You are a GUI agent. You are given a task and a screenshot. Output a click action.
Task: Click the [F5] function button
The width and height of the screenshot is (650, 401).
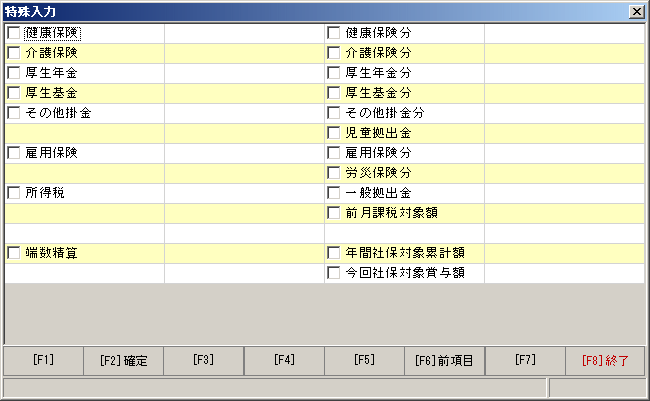pos(364,361)
